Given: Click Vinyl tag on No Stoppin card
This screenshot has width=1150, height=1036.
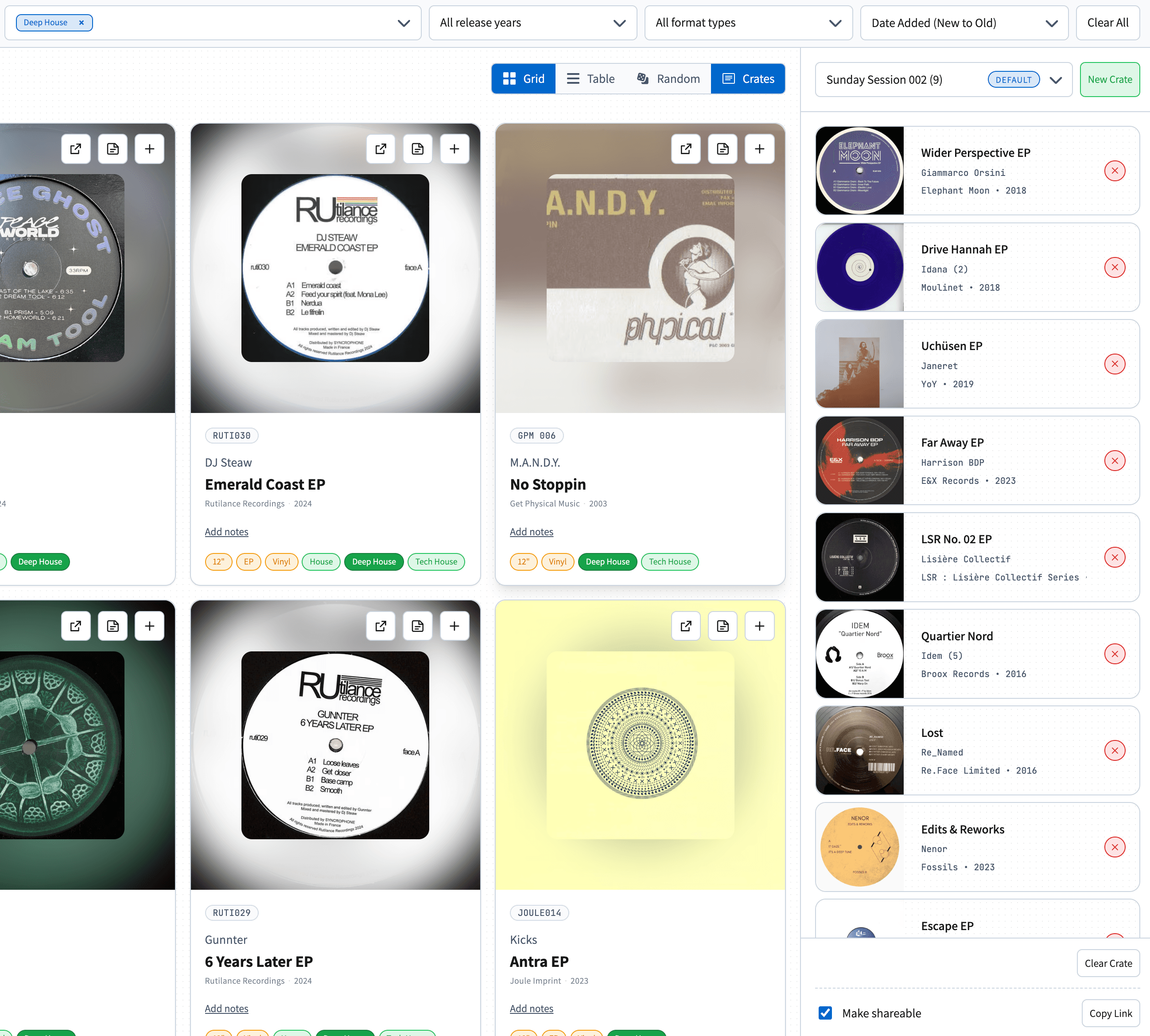Looking at the screenshot, I should coord(558,562).
